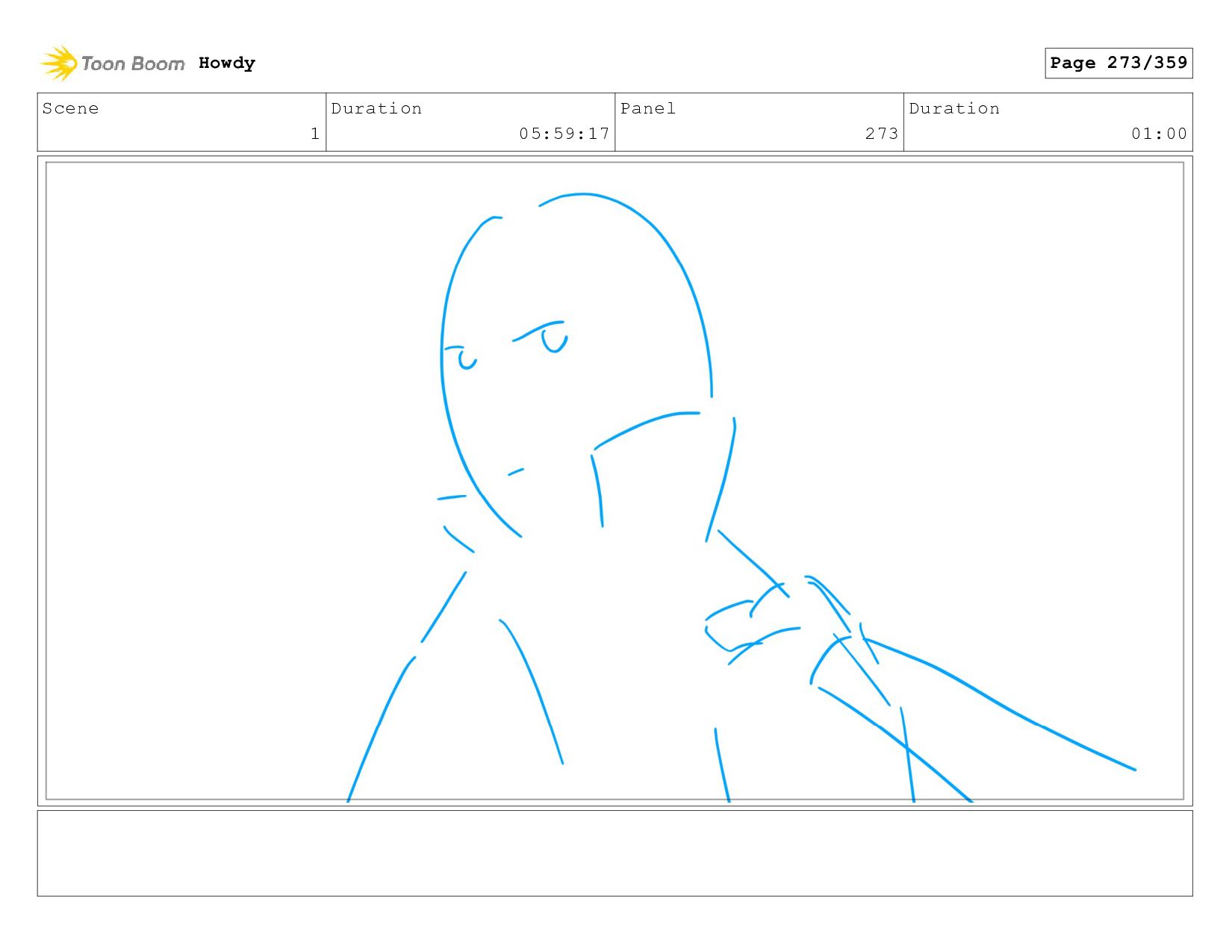Select scene number value '1'
1232x952 pixels.
pos(315,134)
